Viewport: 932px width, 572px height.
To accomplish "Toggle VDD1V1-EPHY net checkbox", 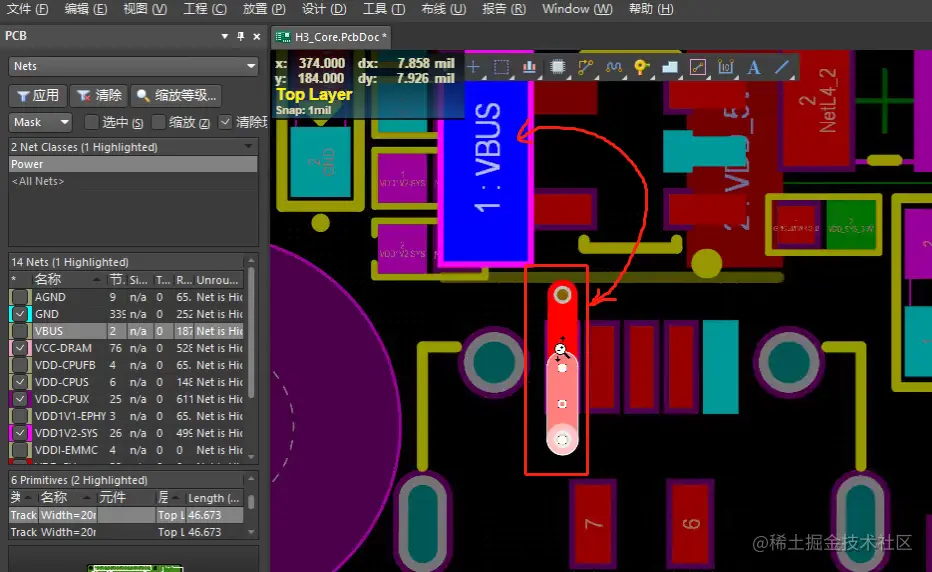I will (x=20, y=416).
